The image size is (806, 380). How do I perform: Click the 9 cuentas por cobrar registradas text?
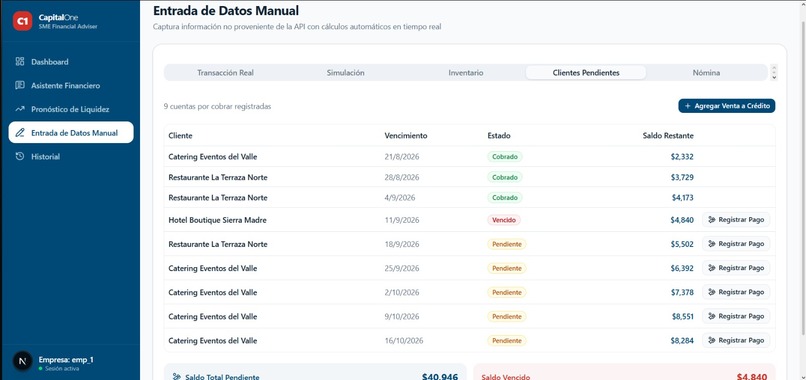click(217, 106)
